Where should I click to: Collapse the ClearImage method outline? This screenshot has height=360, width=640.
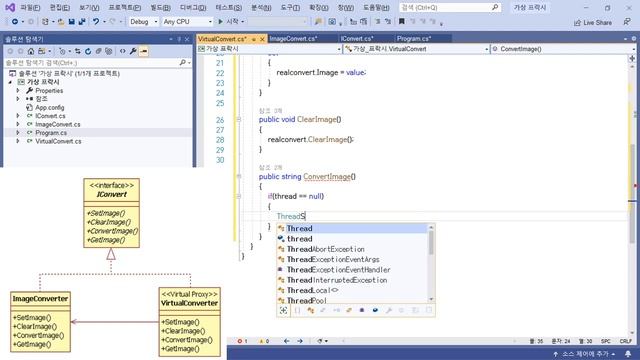click(x=239, y=119)
